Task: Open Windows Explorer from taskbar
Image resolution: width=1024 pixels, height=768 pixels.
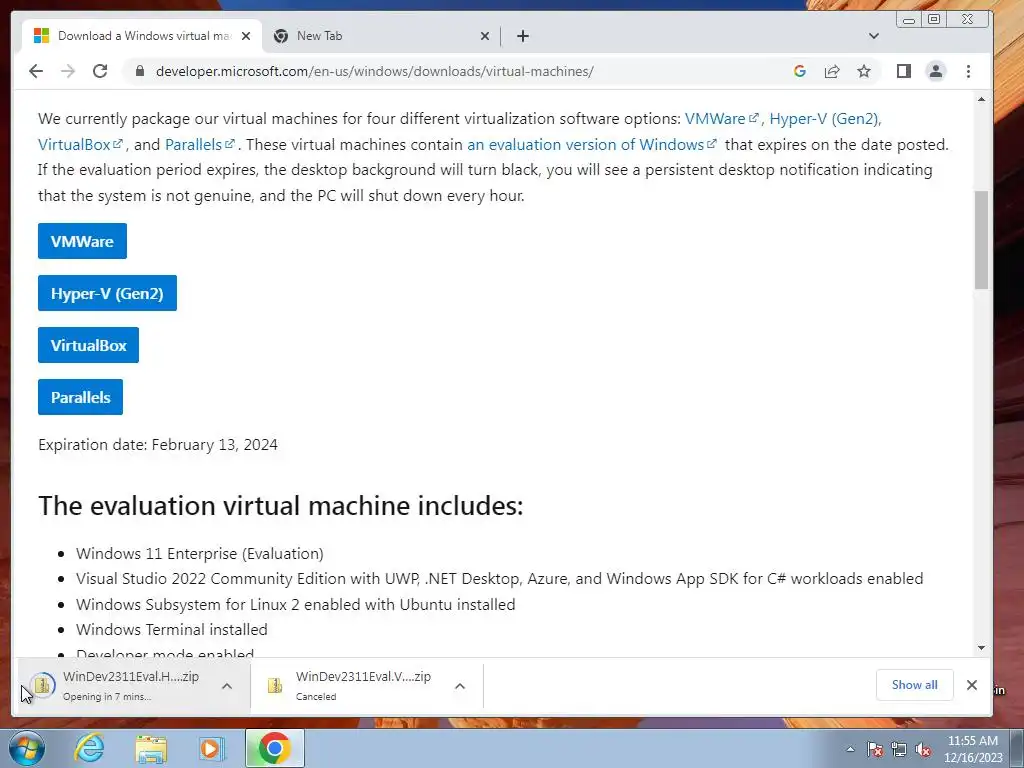Action: tap(151, 748)
